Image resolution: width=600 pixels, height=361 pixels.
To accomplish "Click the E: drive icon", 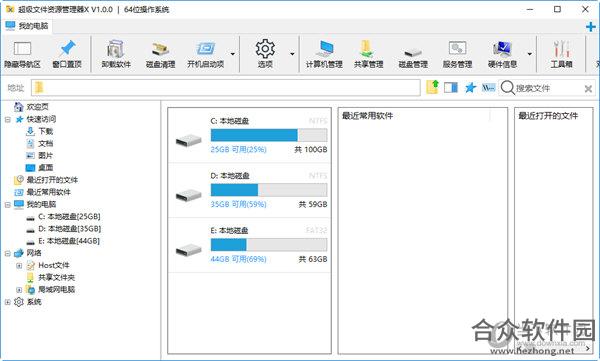I will coord(188,250).
